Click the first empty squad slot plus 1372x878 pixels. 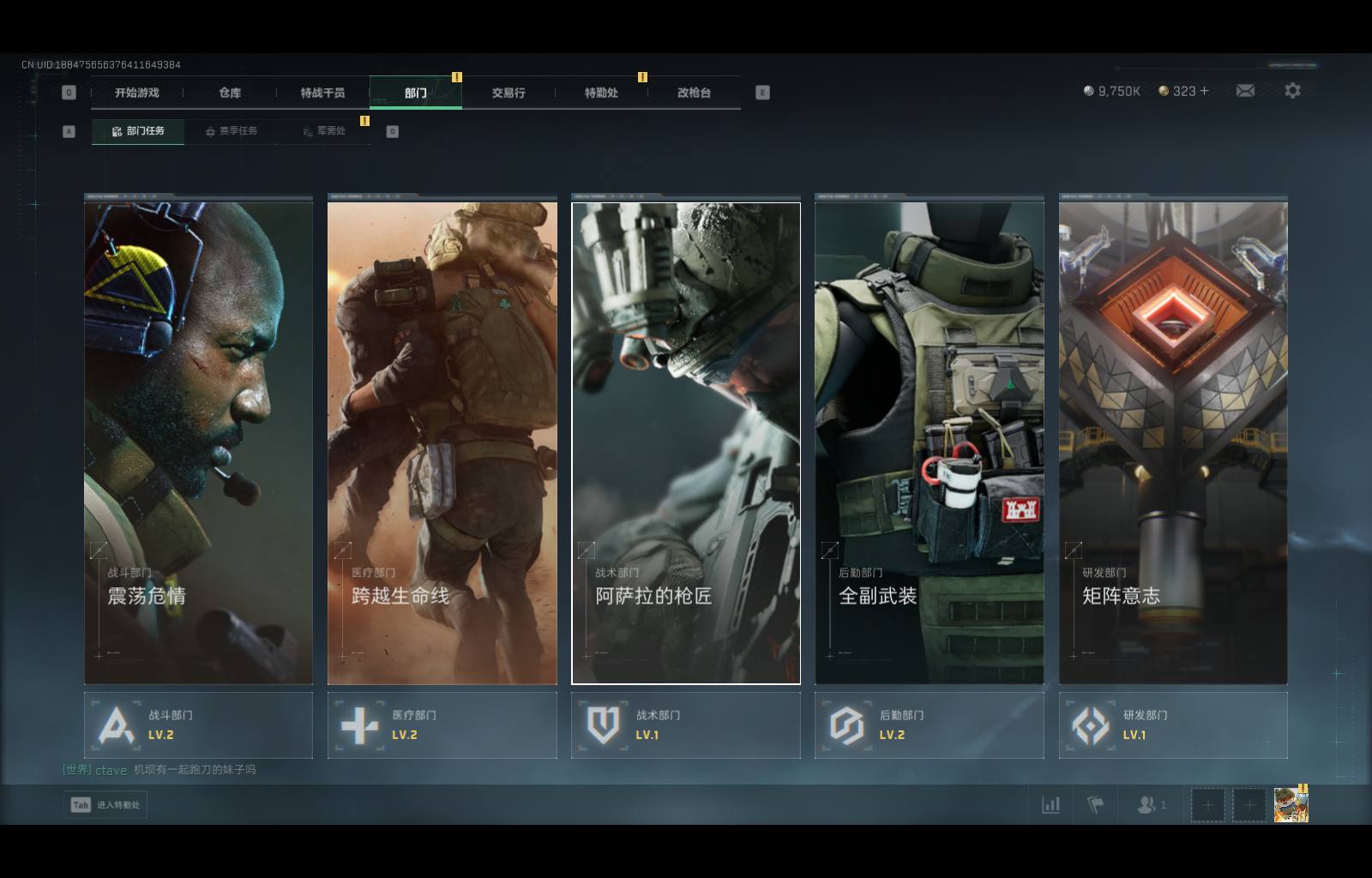pos(1207,805)
